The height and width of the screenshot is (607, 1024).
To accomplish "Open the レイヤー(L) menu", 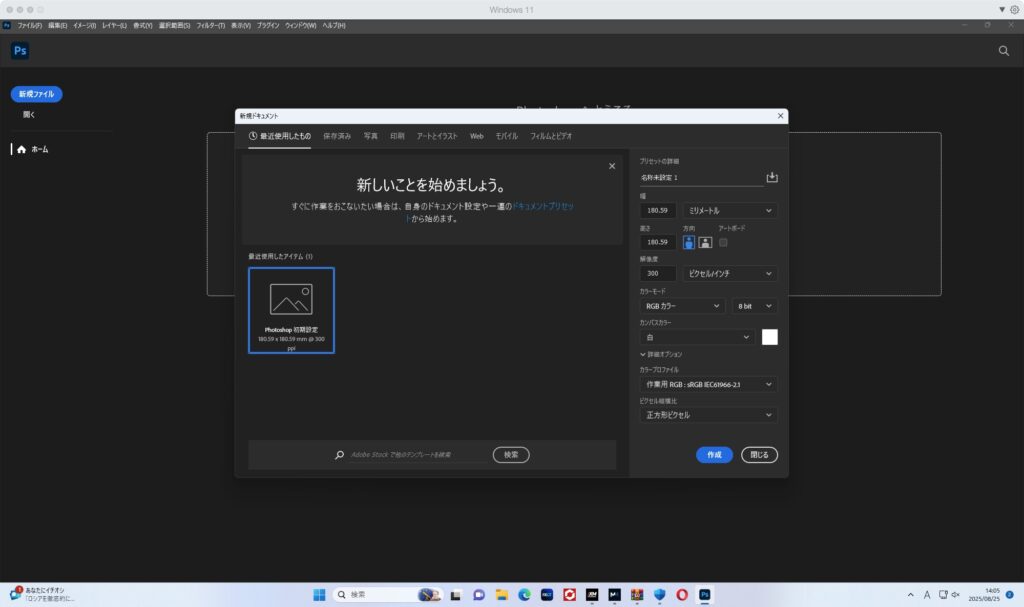I will click(114, 25).
